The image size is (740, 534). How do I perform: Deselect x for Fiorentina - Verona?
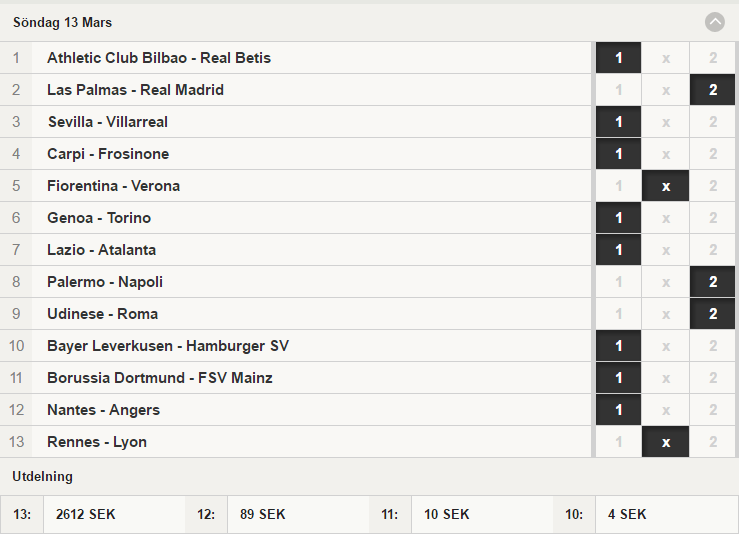(665, 186)
